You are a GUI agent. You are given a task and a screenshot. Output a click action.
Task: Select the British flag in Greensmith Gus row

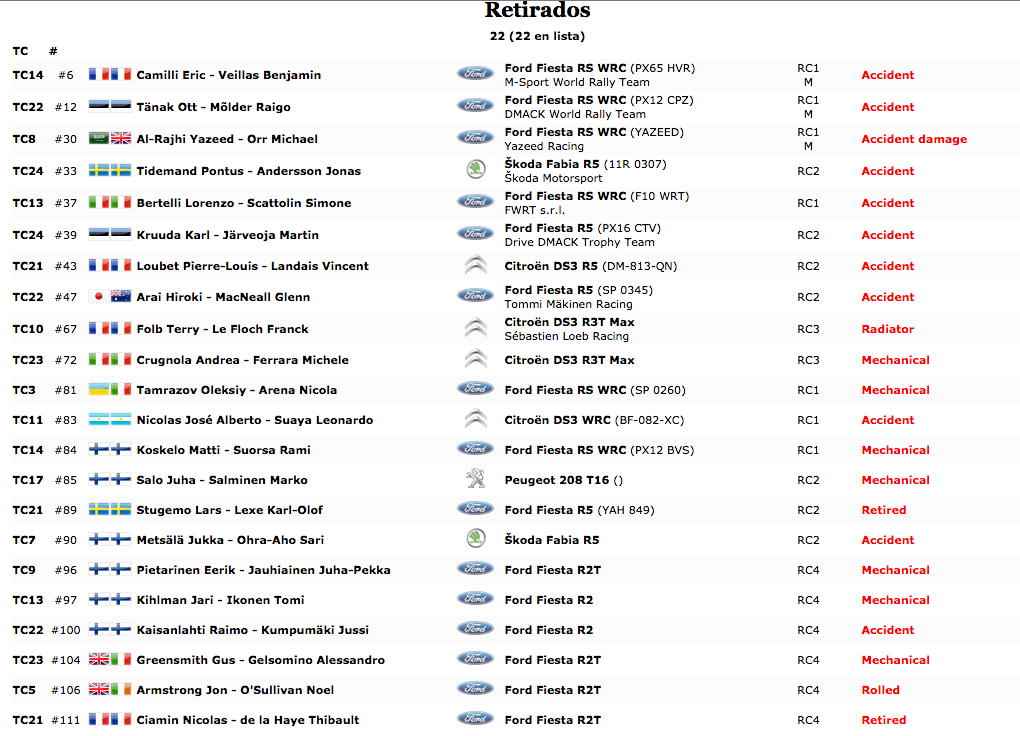coord(99,659)
